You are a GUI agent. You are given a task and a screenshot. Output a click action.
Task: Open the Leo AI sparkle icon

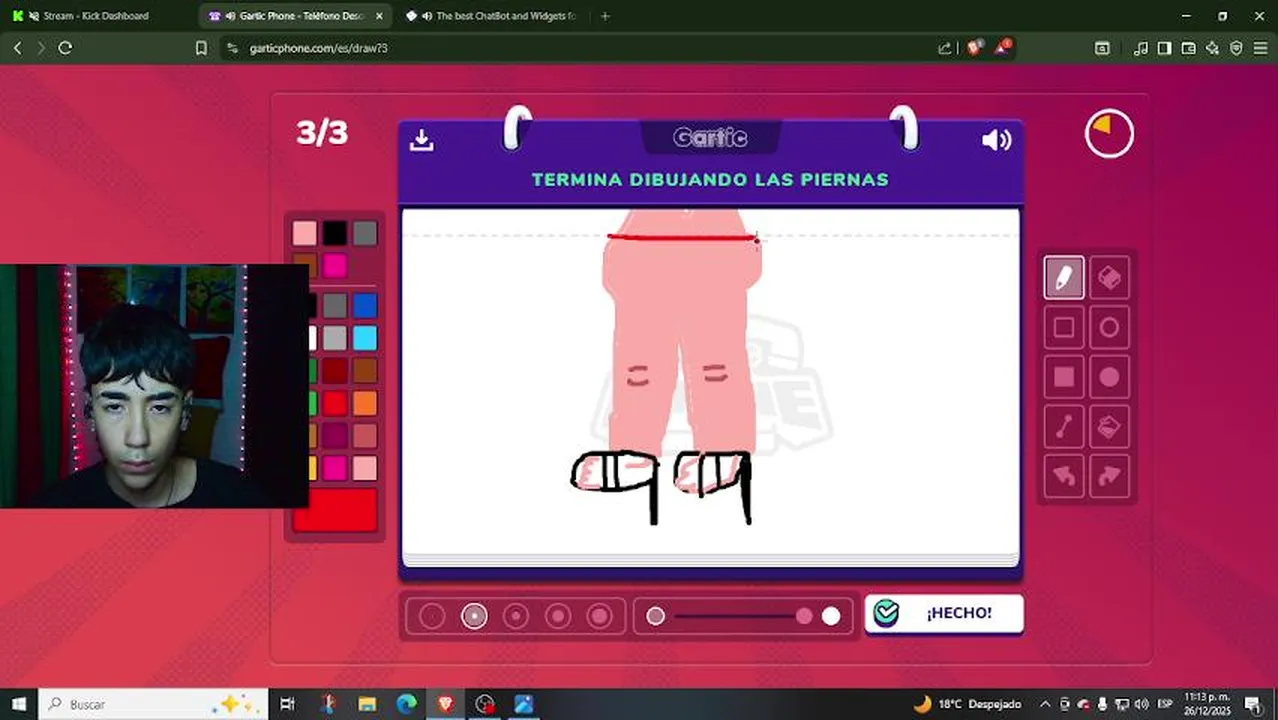1213,48
